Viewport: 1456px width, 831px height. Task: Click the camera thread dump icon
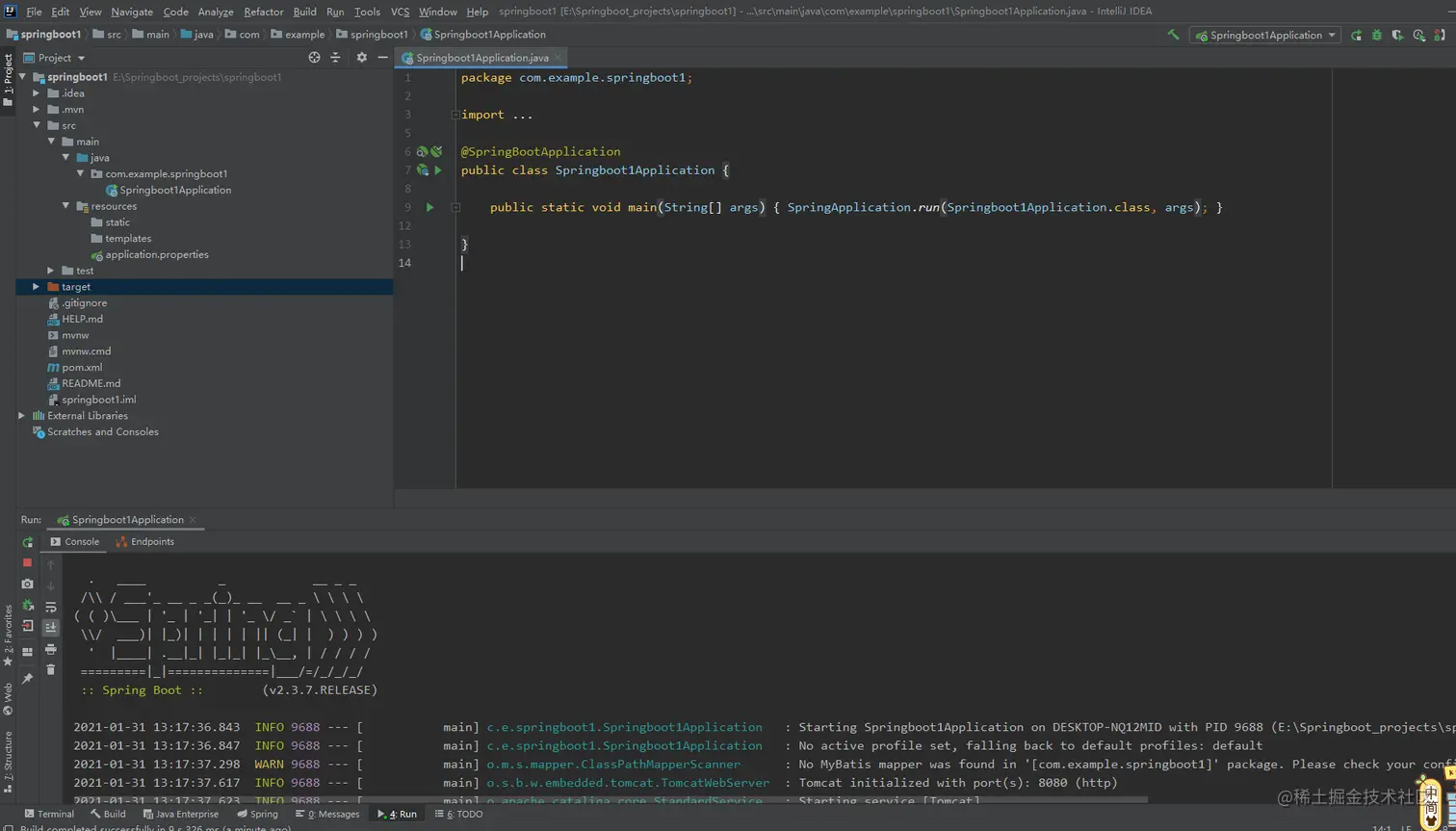[27, 584]
